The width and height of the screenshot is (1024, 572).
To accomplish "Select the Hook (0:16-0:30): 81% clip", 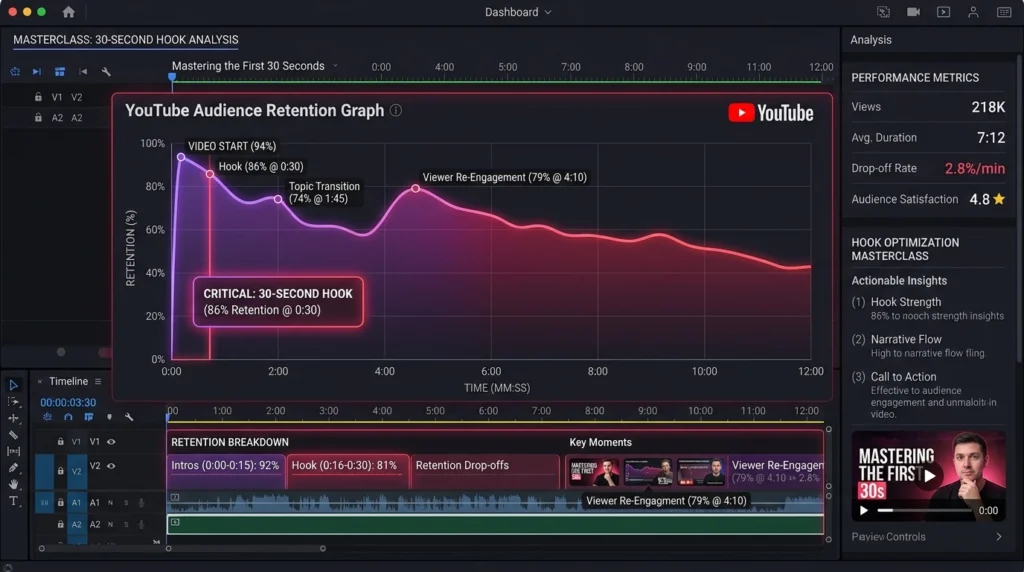I will [347, 471].
